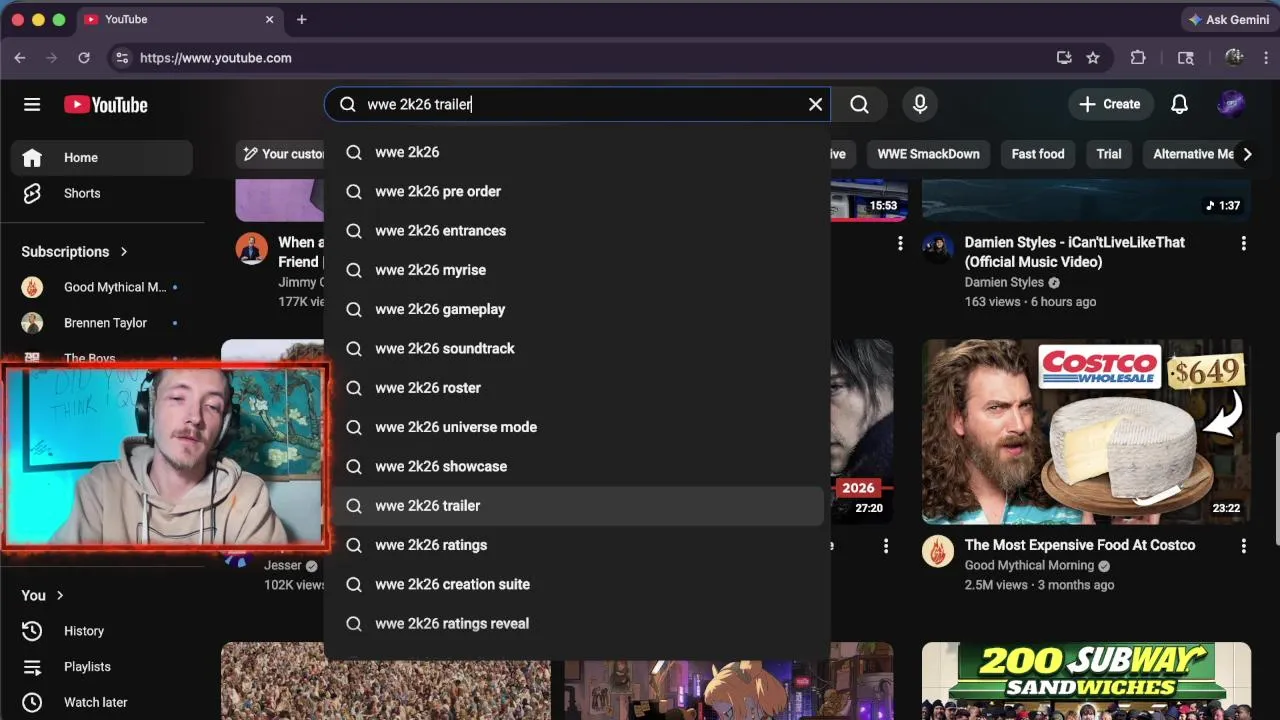Open the YouTube hamburger guide menu
Viewport: 1280px width, 720px height.
(32, 105)
